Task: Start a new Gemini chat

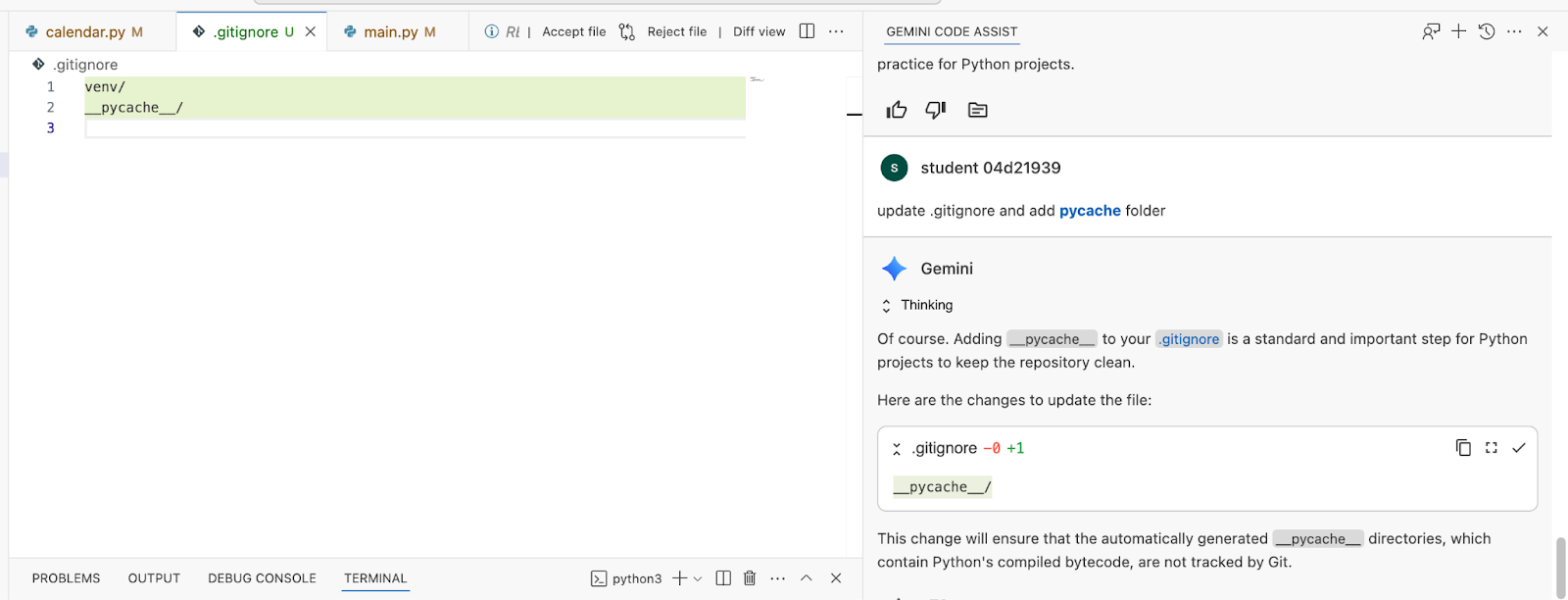Action: pyautogui.click(x=1459, y=31)
